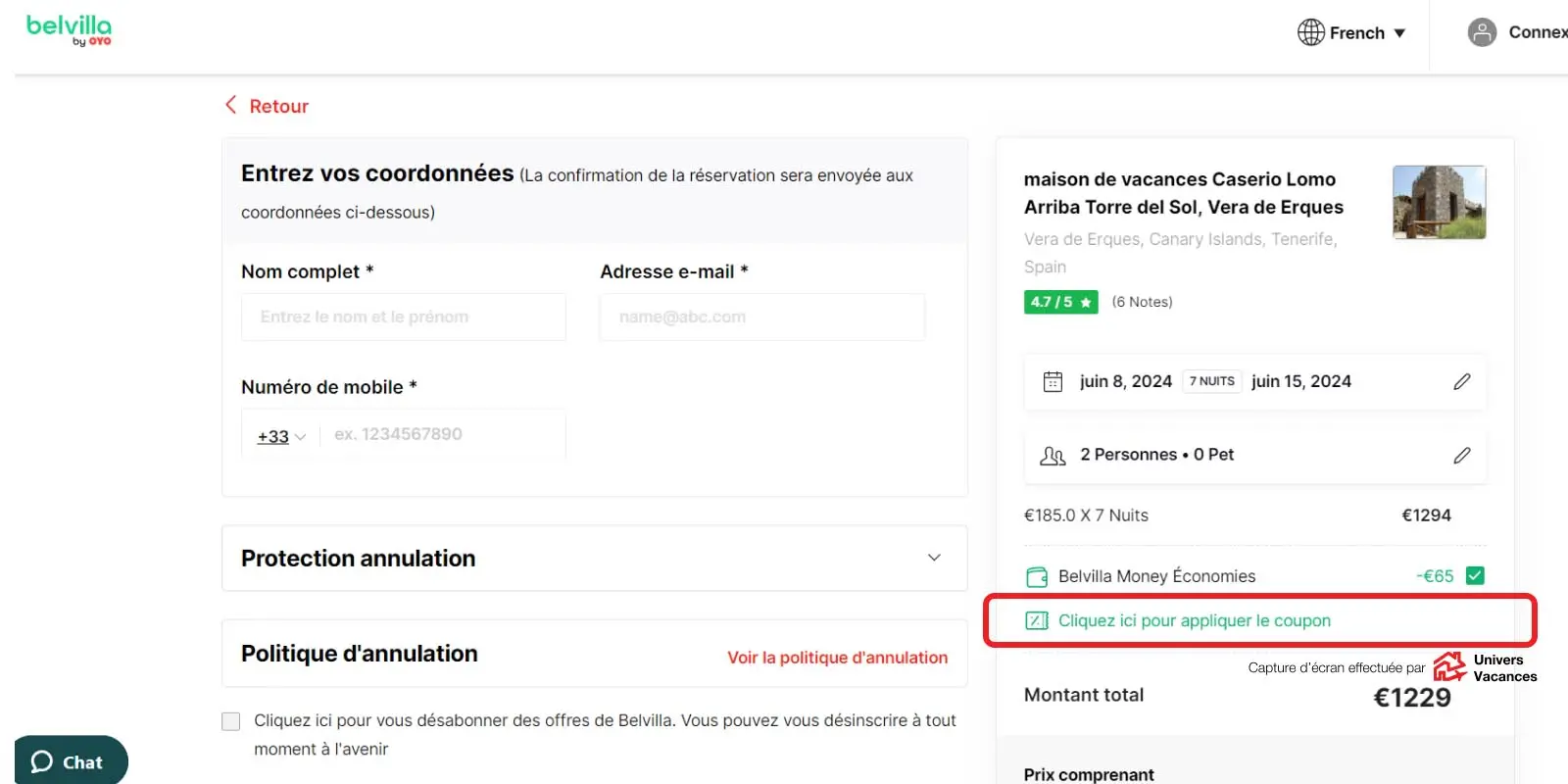Screen dimensions: 1568x784
Task: Open the +33 country code dropdown
Action: tap(281, 436)
